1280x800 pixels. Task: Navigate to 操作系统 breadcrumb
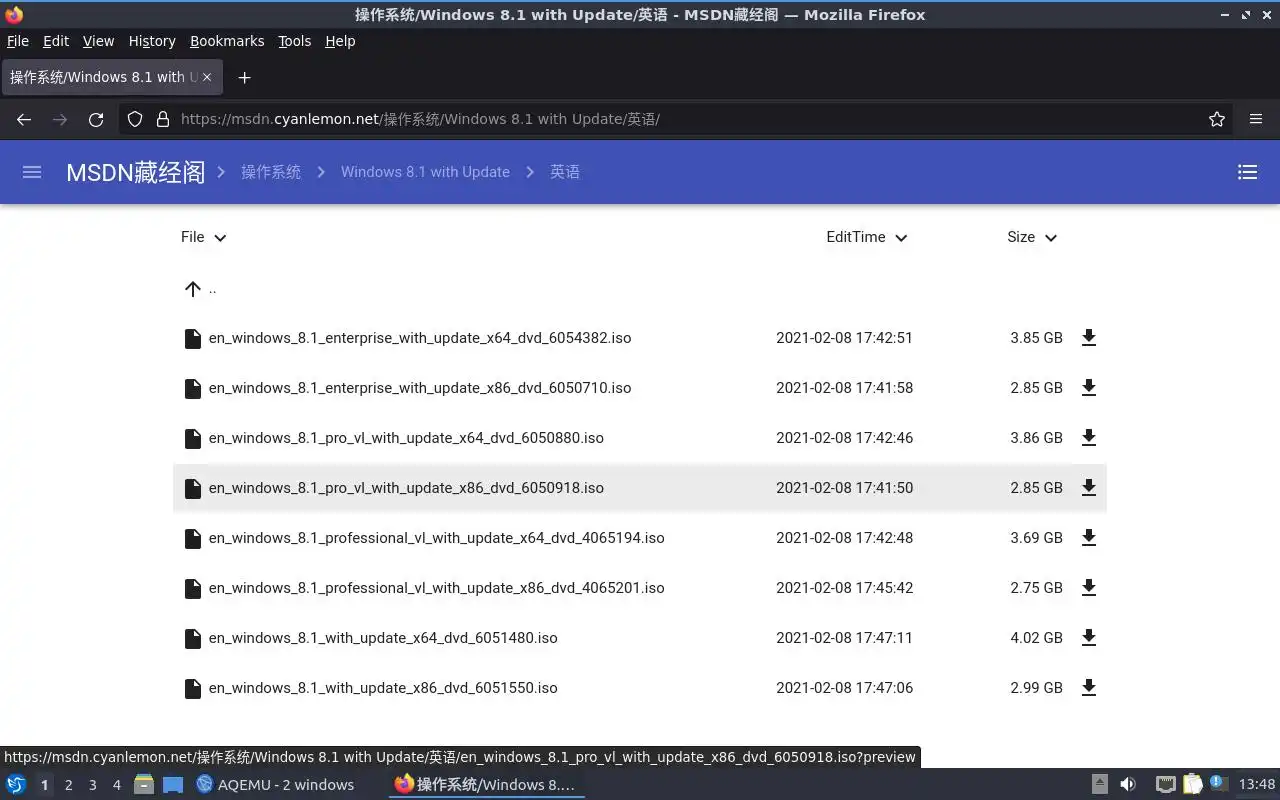tap(271, 172)
